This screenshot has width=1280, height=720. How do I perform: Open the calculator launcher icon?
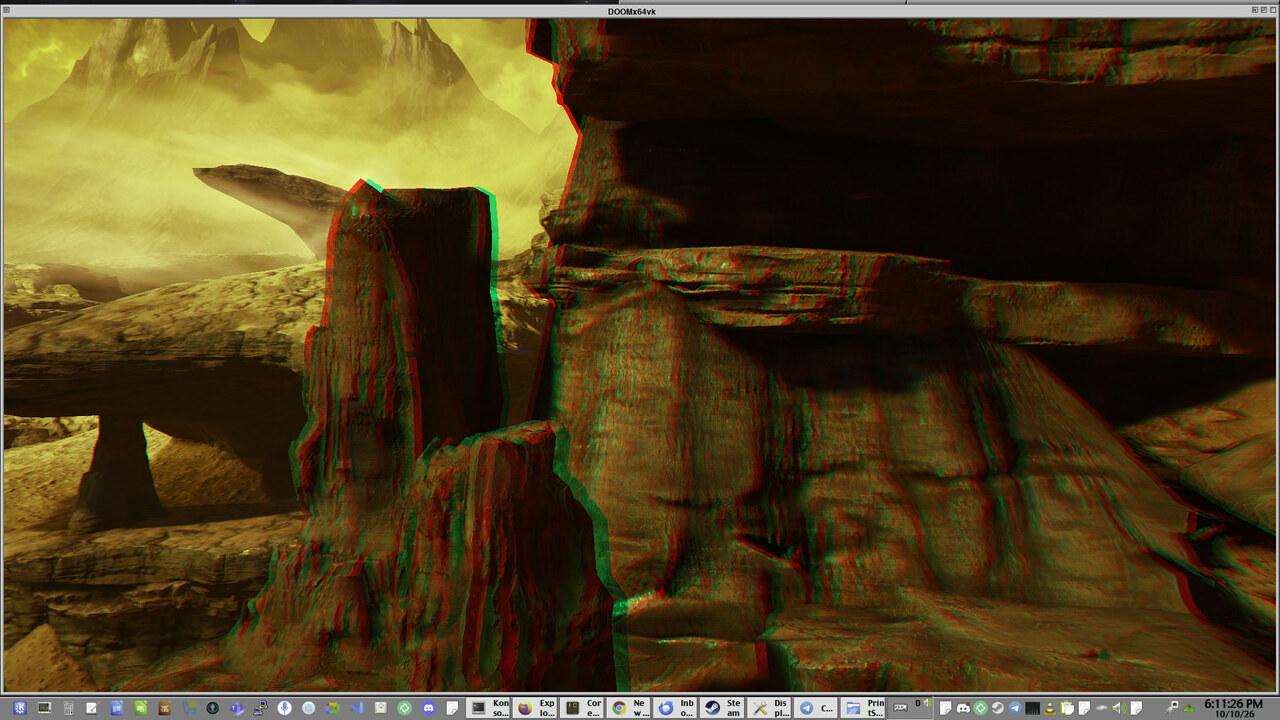pos(68,708)
